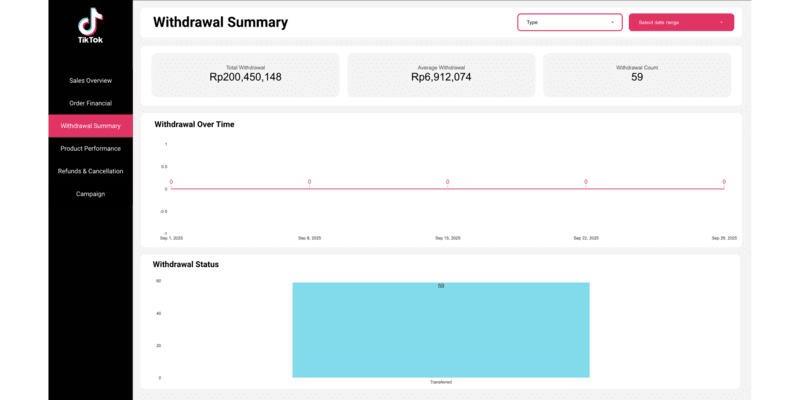
Task: Click the caret on date range button
Action: [x=721, y=22]
